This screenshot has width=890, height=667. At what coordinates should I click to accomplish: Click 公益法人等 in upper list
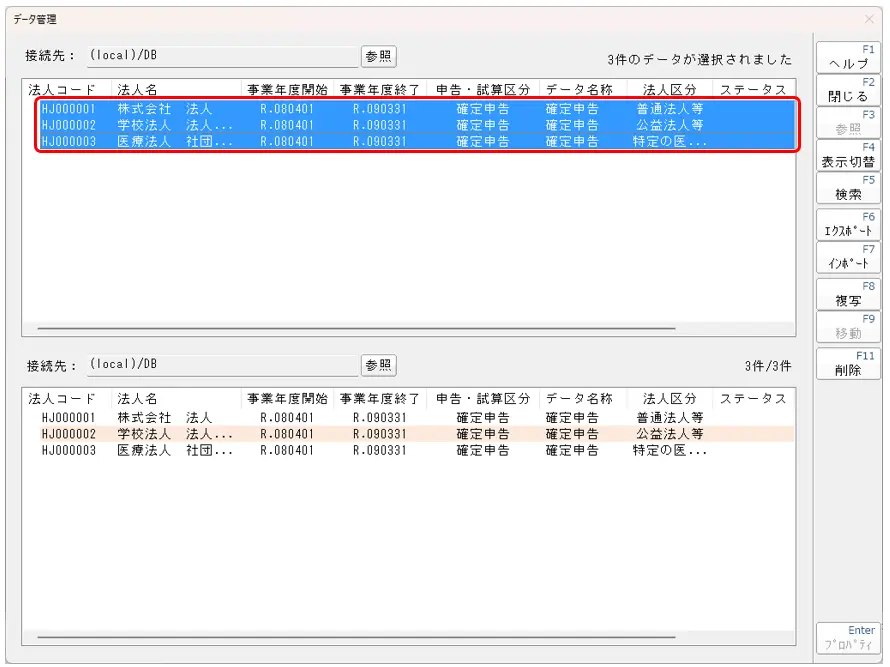[x=670, y=125]
